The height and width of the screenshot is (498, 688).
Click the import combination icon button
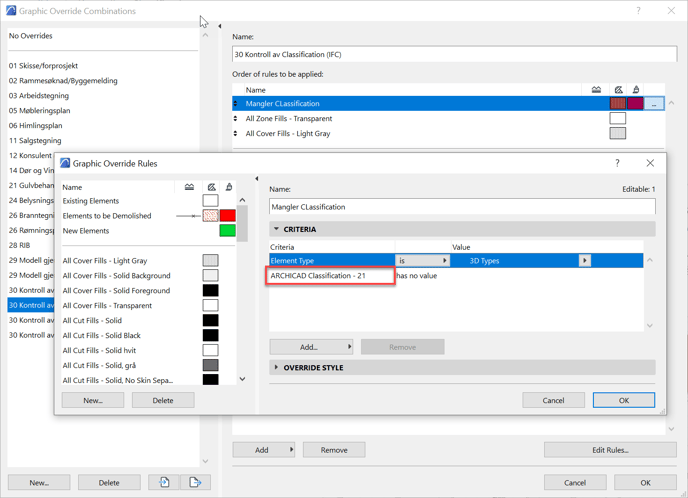(164, 482)
